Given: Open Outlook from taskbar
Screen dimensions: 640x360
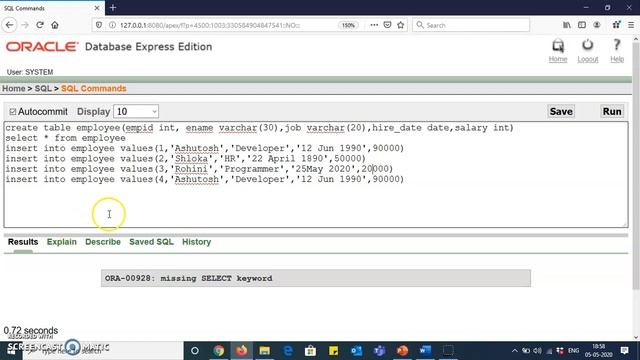Looking at the screenshot, I should point(356,350).
